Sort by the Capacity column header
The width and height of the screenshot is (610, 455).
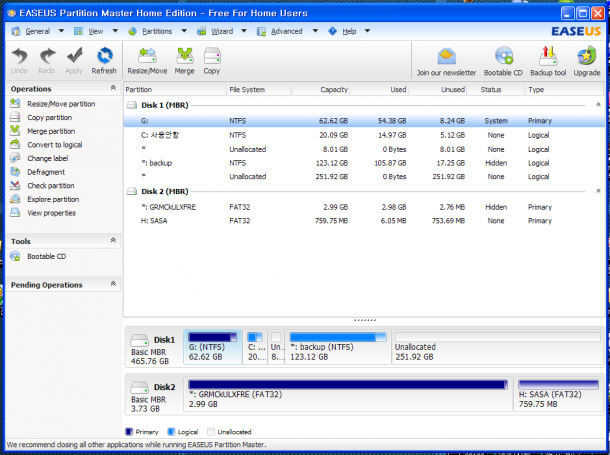click(x=321, y=89)
